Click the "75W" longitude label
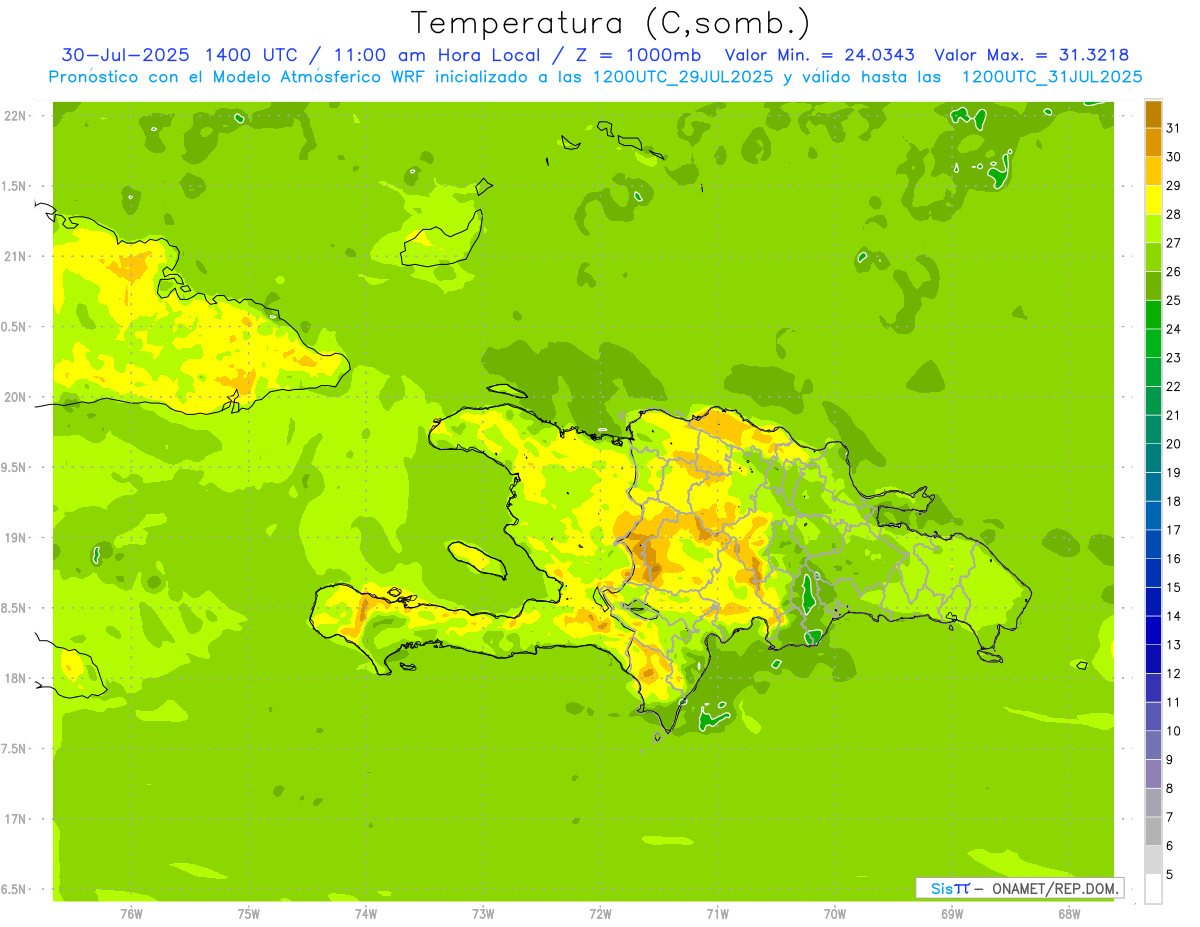Image resolution: width=1200 pixels, height=927 pixels. 249,914
